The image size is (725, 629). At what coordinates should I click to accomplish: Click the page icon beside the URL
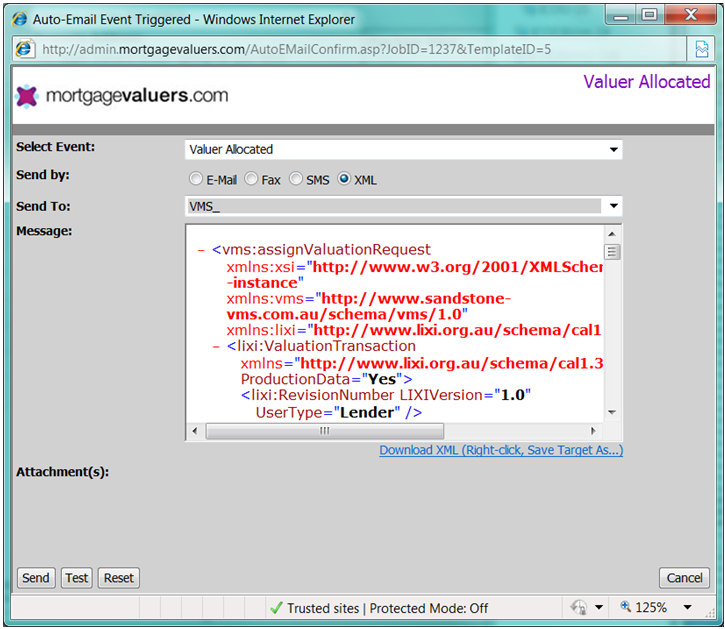(24, 49)
